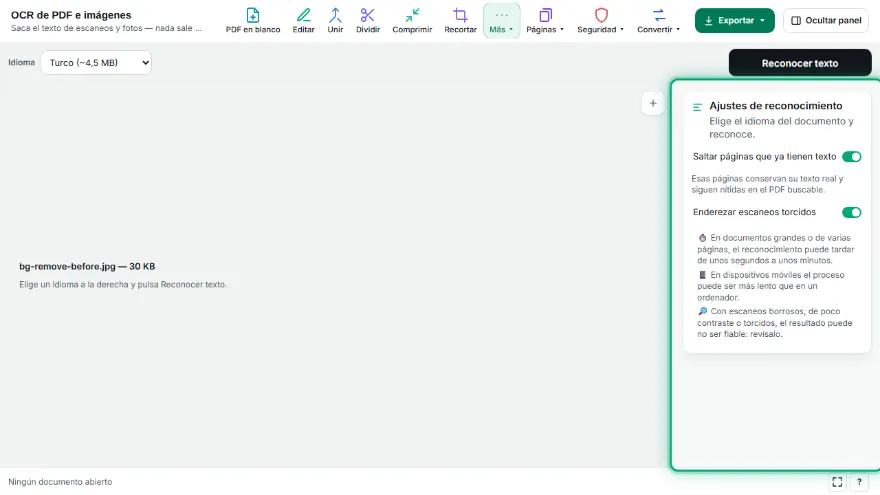This screenshot has width=880, height=495.
Task: Click the Ningún documento abierto status text
Action: [x=60, y=482]
